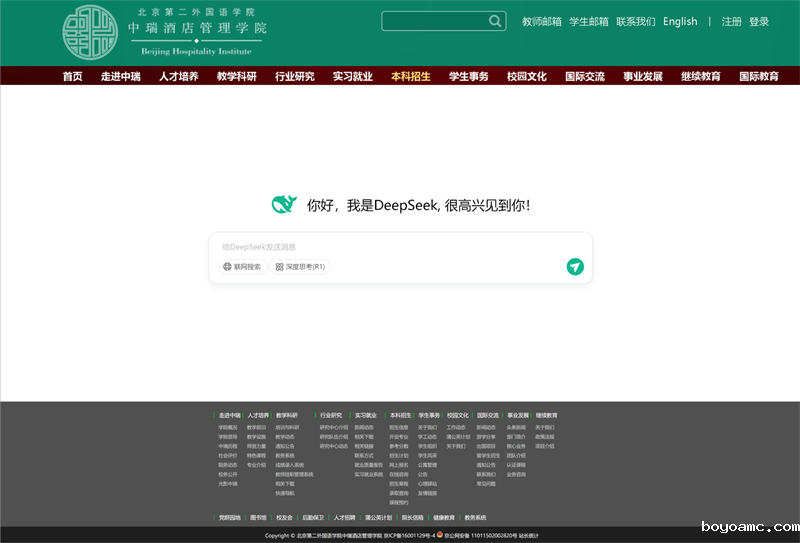Open 学生邮箱 link in header

(x=589, y=21)
